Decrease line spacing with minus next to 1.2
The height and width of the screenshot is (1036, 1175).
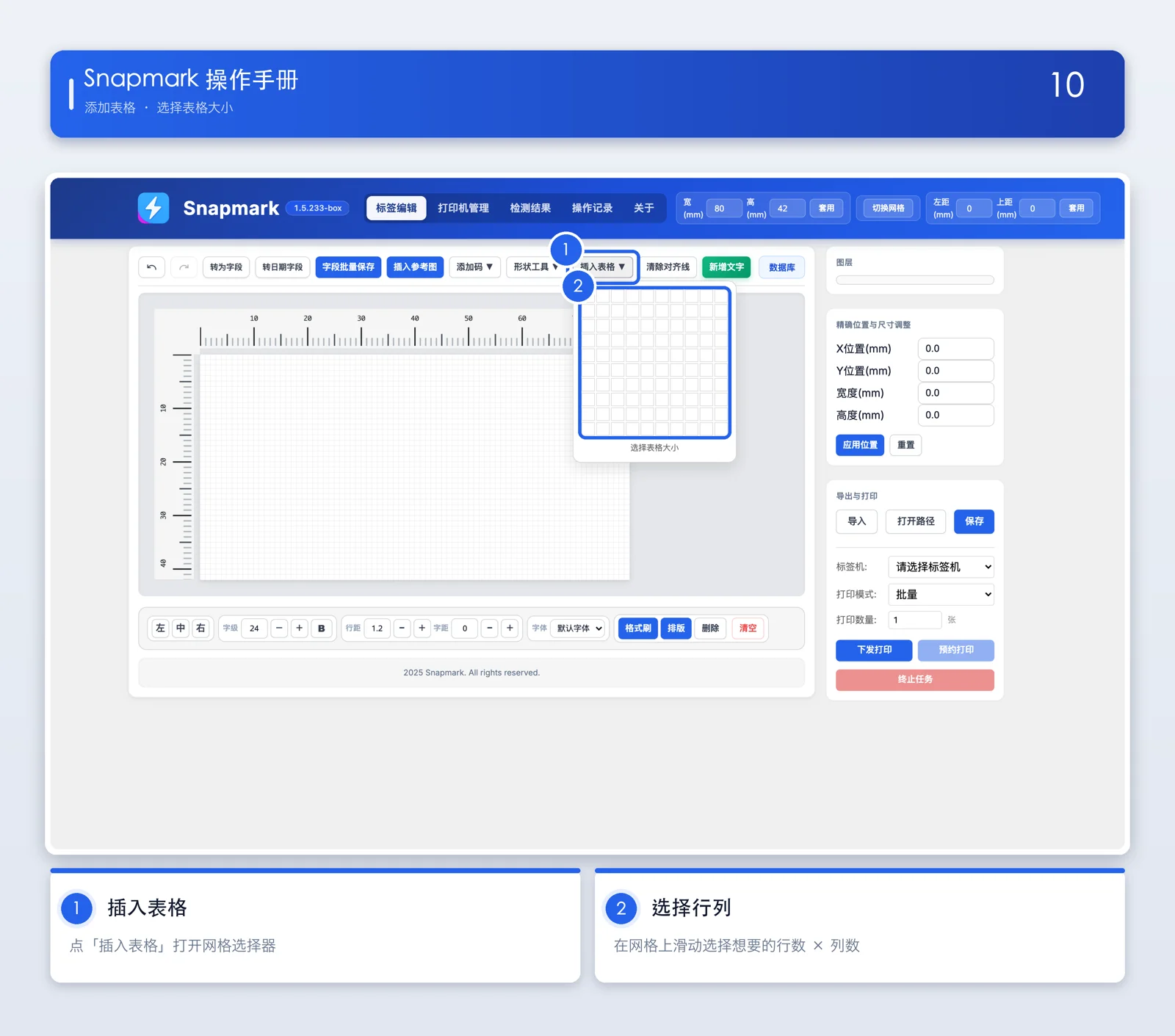click(402, 629)
